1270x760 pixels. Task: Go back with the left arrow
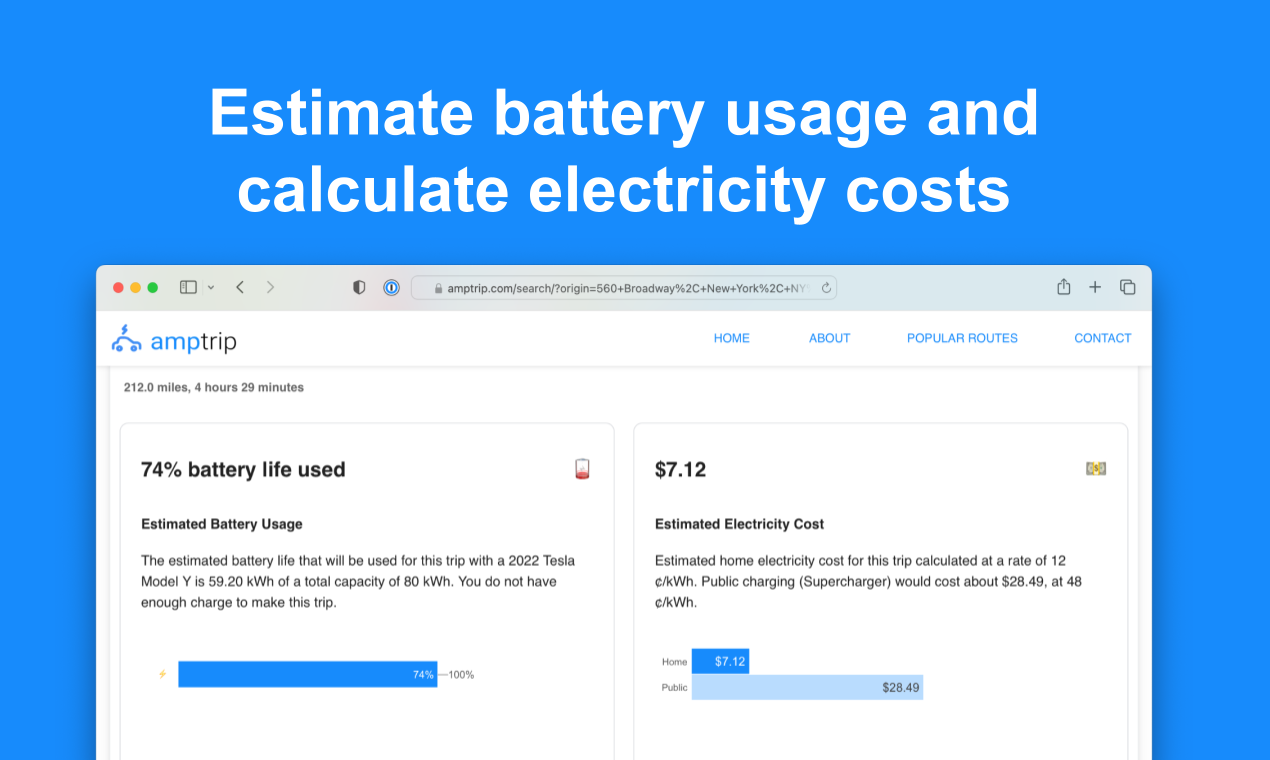tap(240, 287)
